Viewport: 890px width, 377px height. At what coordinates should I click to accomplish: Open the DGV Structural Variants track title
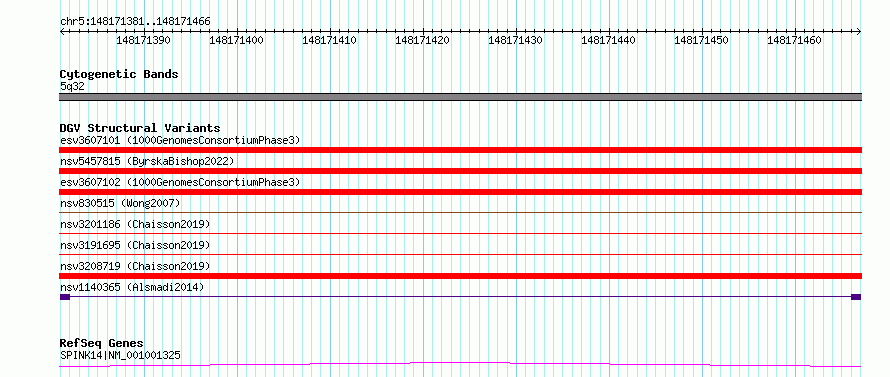pyautogui.click(x=140, y=128)
